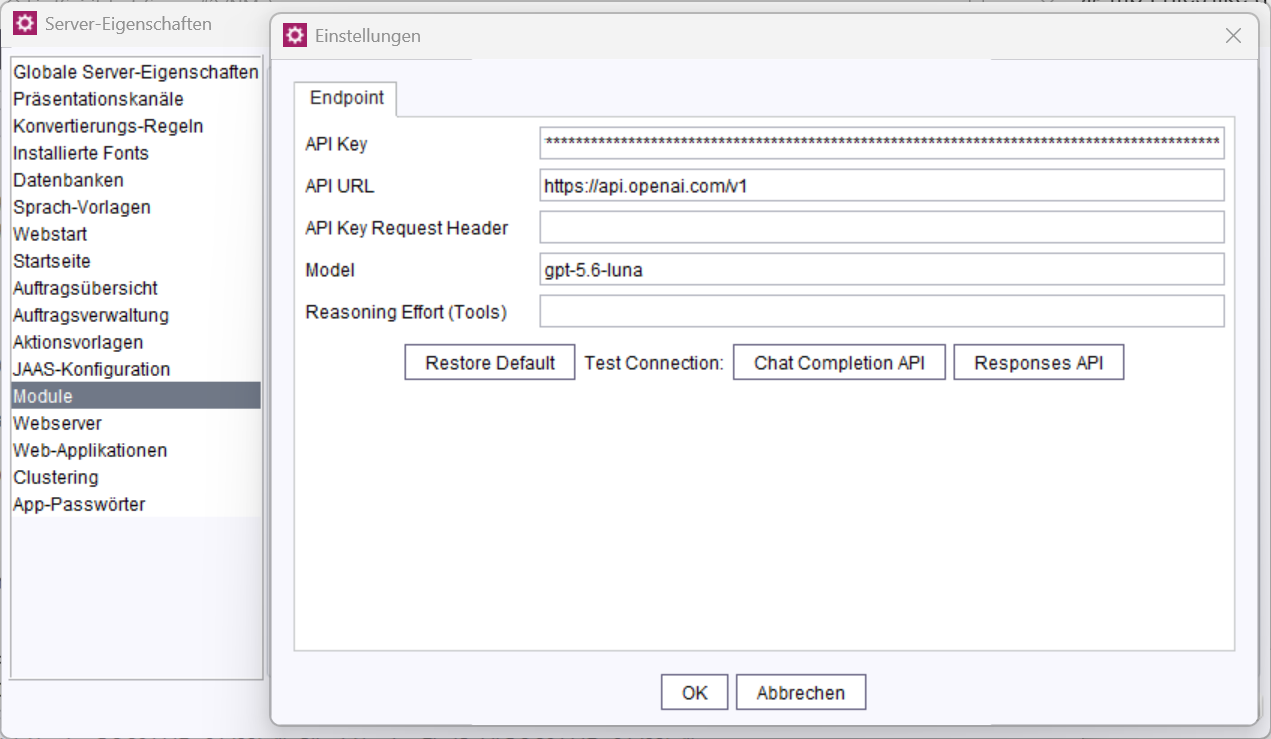
Task: Click the API Key Request Header field
Action: (x=882, y=228)
